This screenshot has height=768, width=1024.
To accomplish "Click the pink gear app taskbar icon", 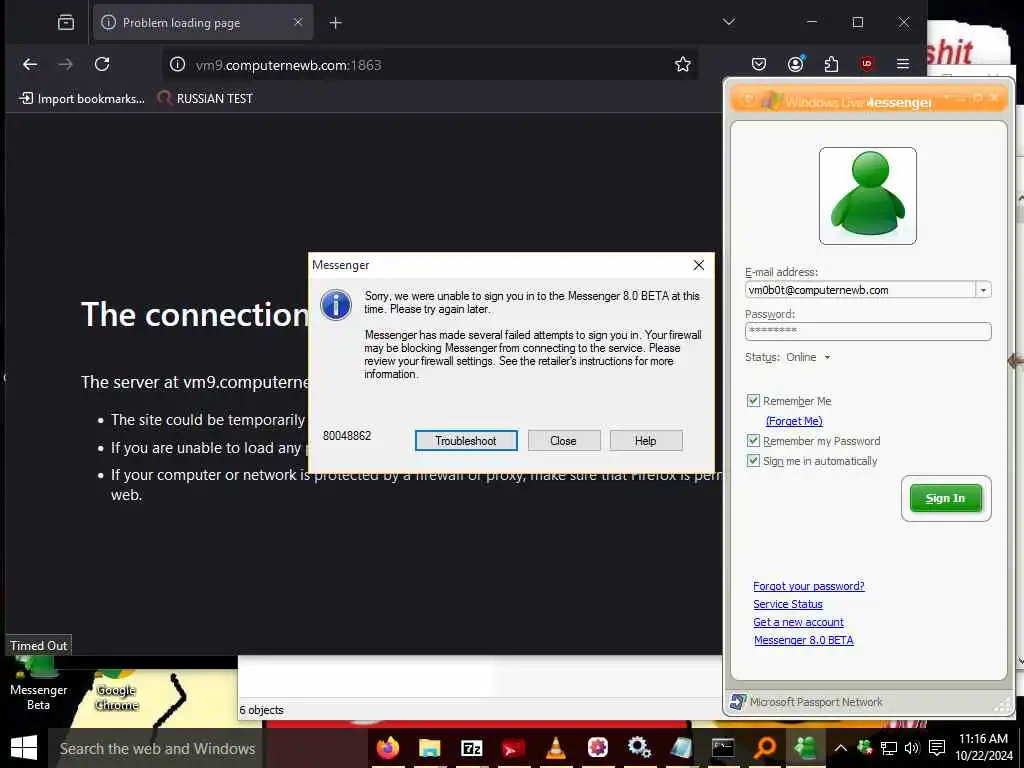I will [x=598, y=747].
